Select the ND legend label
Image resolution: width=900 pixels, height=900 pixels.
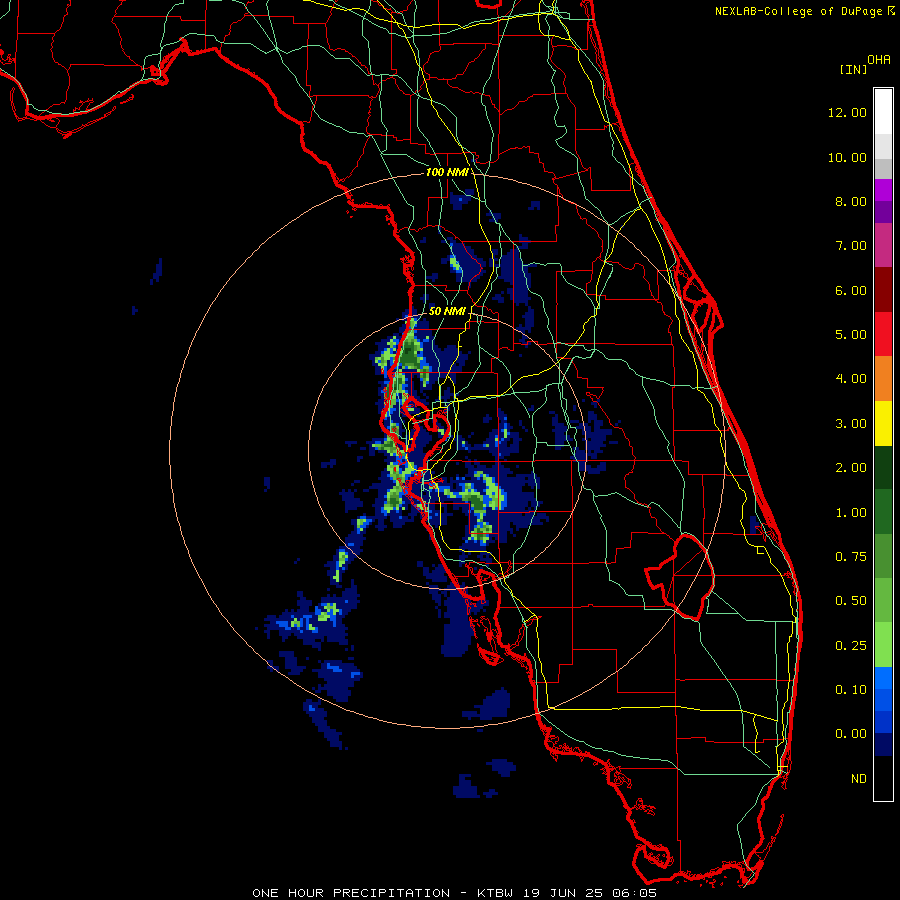point(859,779)
